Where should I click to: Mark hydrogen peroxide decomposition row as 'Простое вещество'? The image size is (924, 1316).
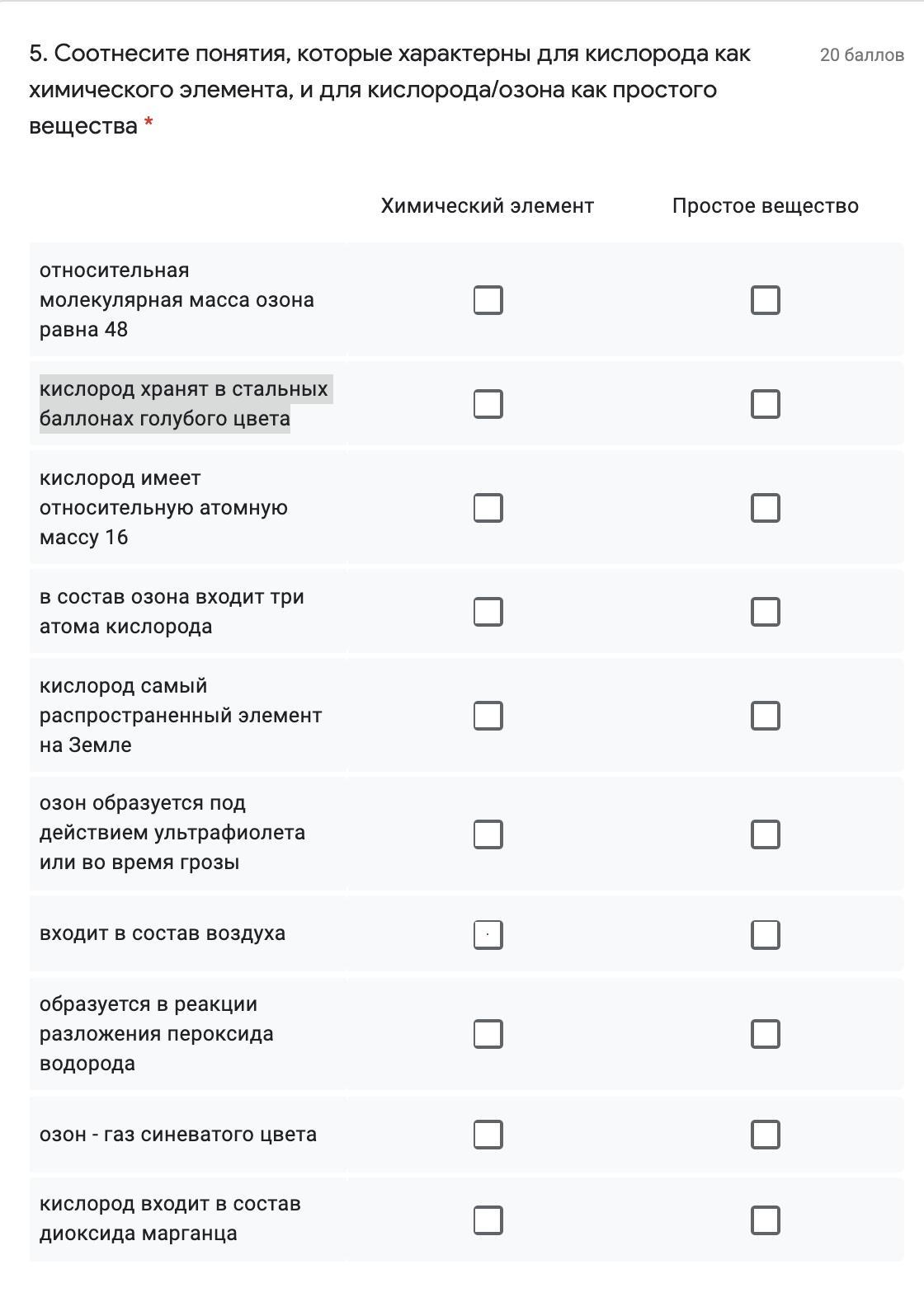coord(765,1034)
